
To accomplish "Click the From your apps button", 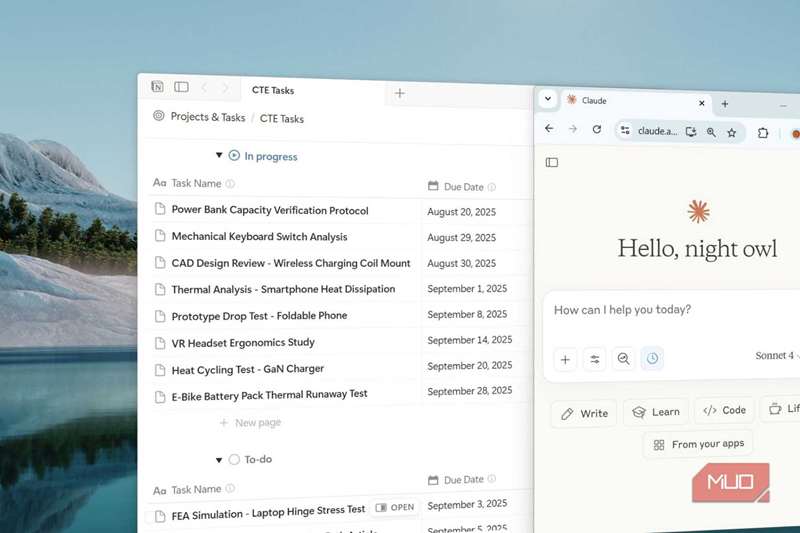I will click(x=698, y=444).
